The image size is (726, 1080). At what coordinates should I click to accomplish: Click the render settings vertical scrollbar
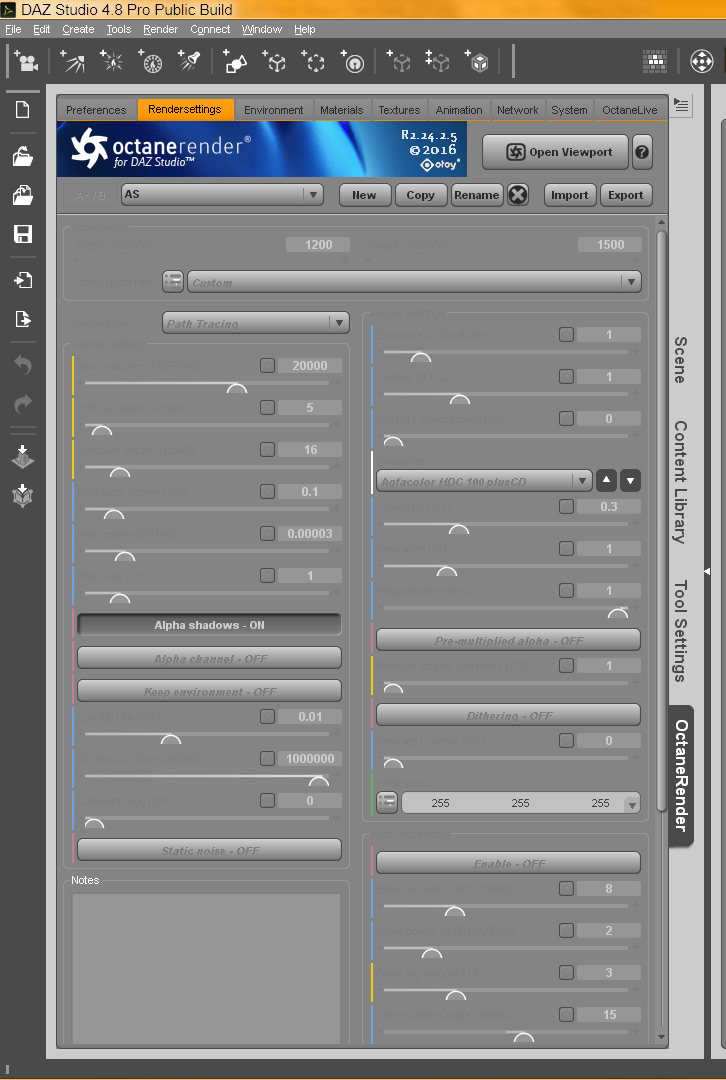pos(661,520)
